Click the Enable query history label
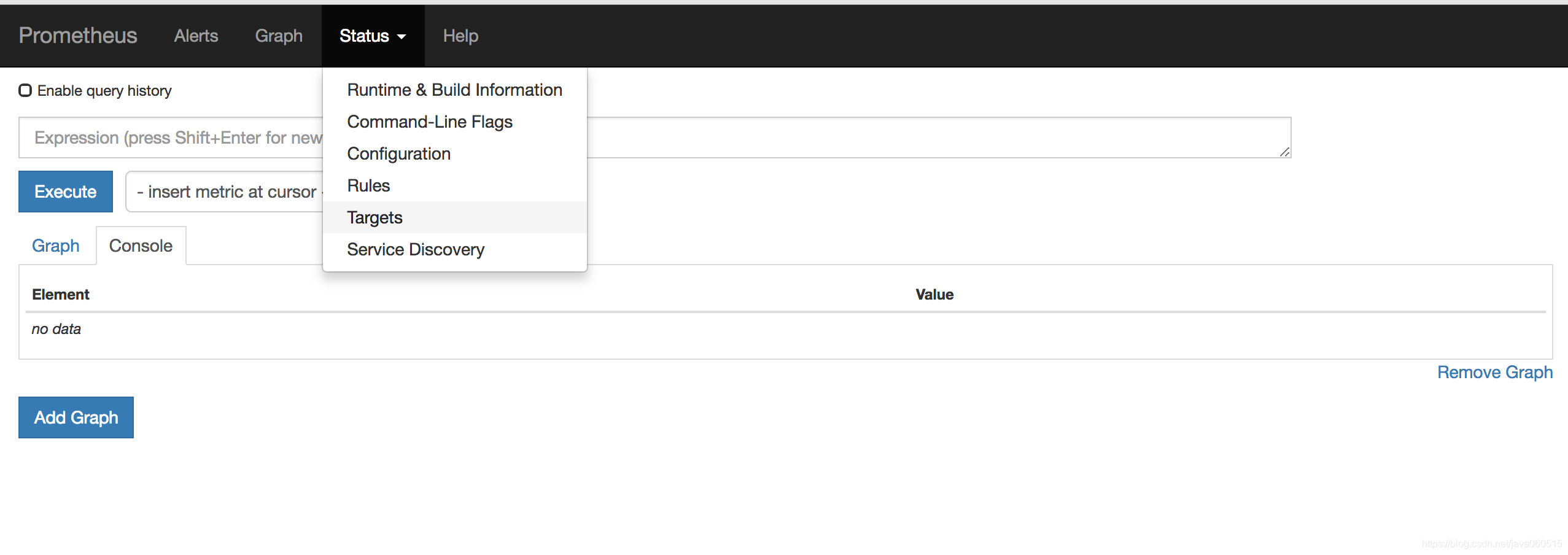The image size is (1568, 555). click(x=104, y=91)
